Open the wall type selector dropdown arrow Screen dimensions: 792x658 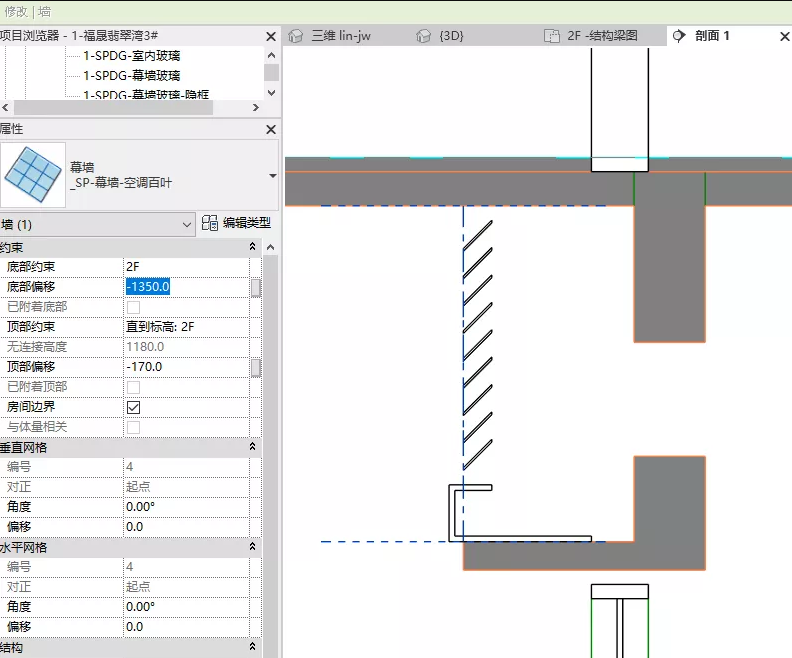click(273, 176)
